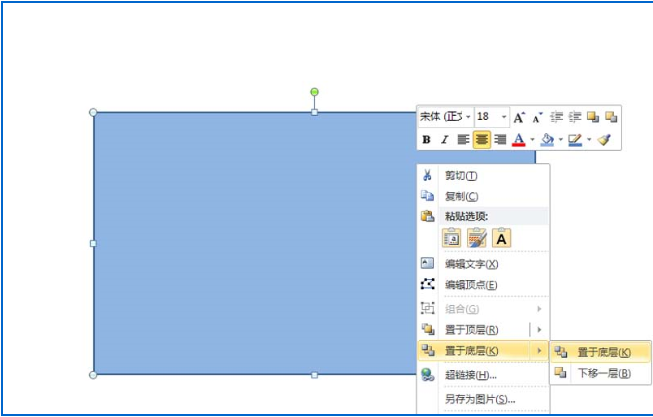This screenshot has height=417, width=653.
Task: Expand the 置于底层 submenu arrow
Action: pyautogui.click(x=539, y=350)
